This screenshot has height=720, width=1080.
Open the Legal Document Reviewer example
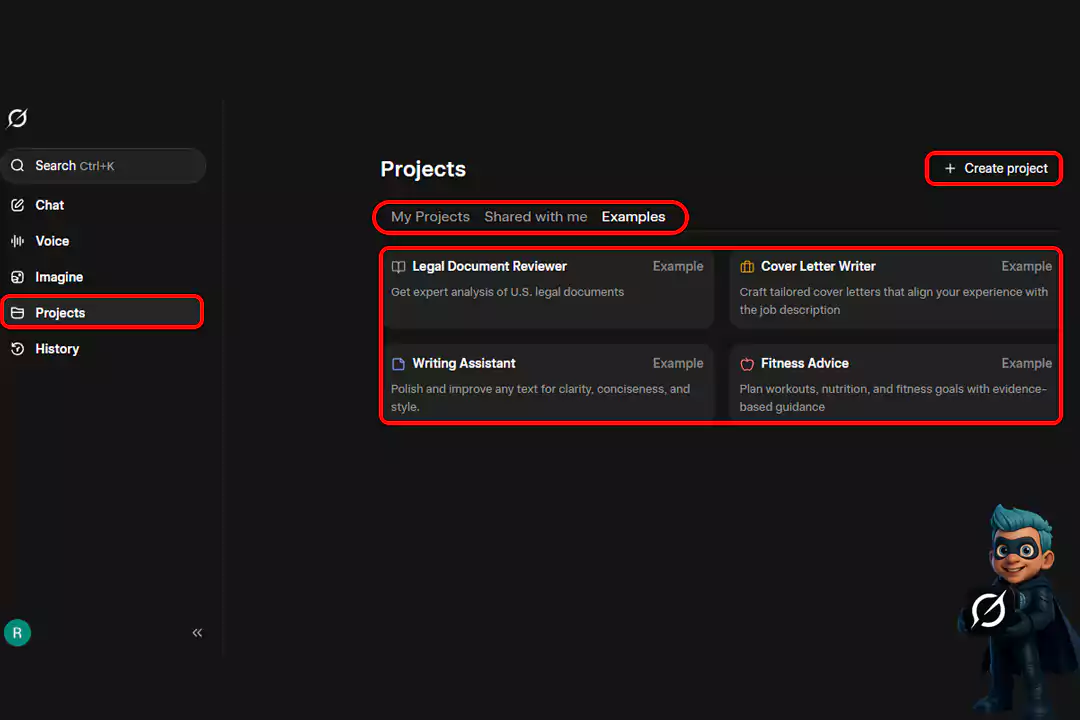[547, 288]
